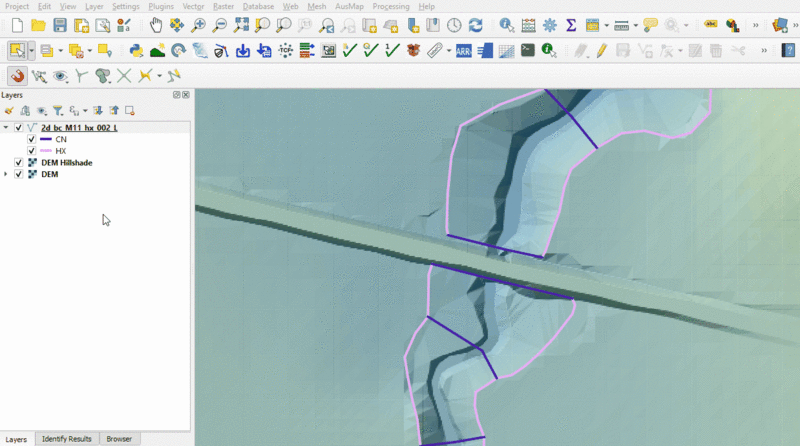Click the Identify Features tool

pyautogui.click(x=507, y=25)
